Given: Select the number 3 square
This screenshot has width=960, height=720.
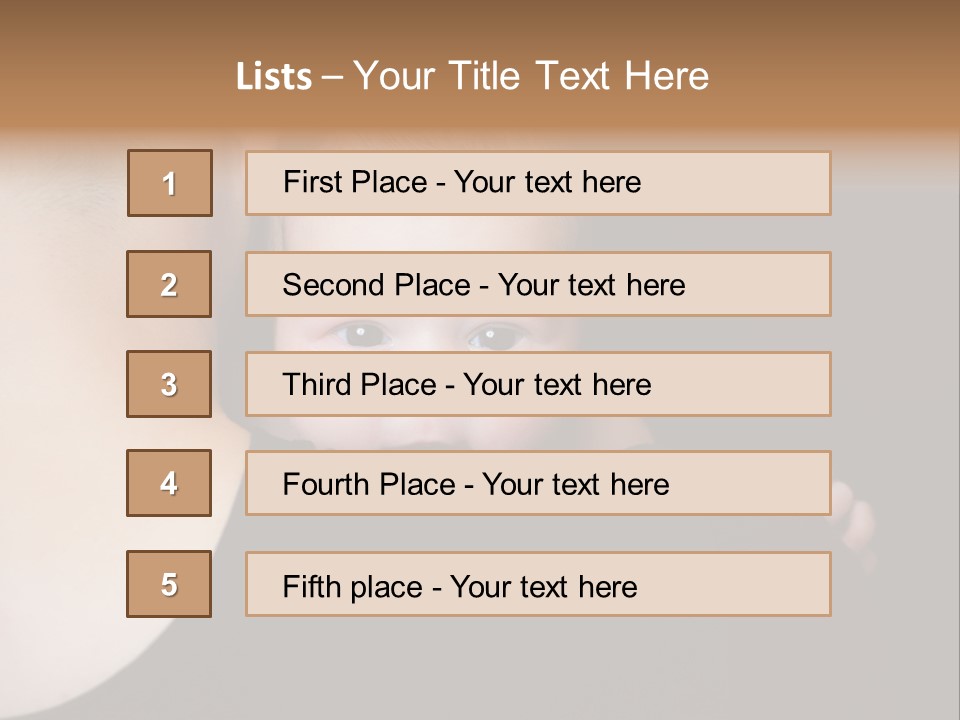Looking at the screenshot, I should [x=169, y=384].
